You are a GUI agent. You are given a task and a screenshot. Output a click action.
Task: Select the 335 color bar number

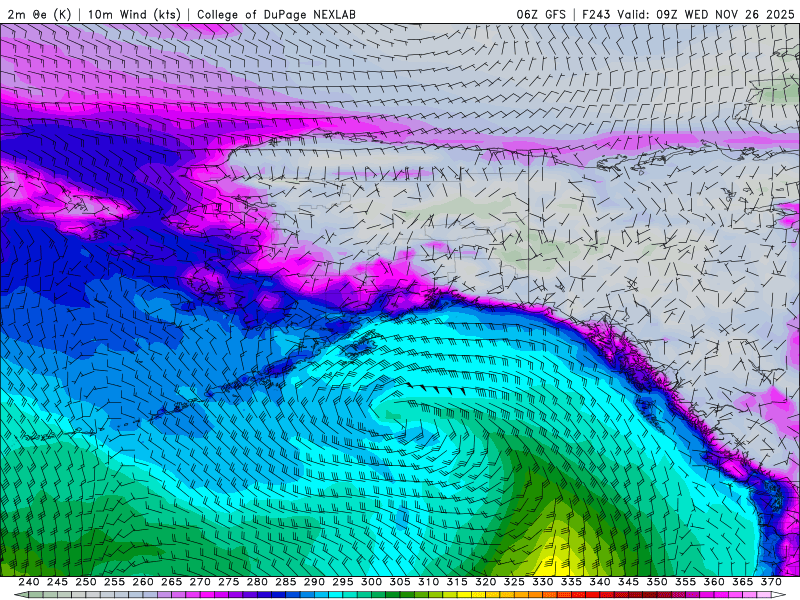(x=571, y=582)
